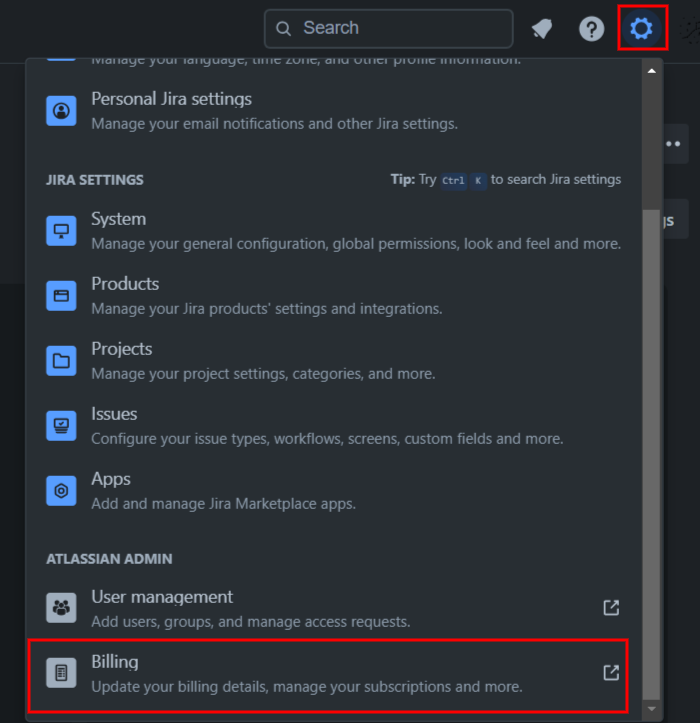Screen dimensions: 700x723
Task: Click the more options dots behind menu
Action: pos(673,144)
